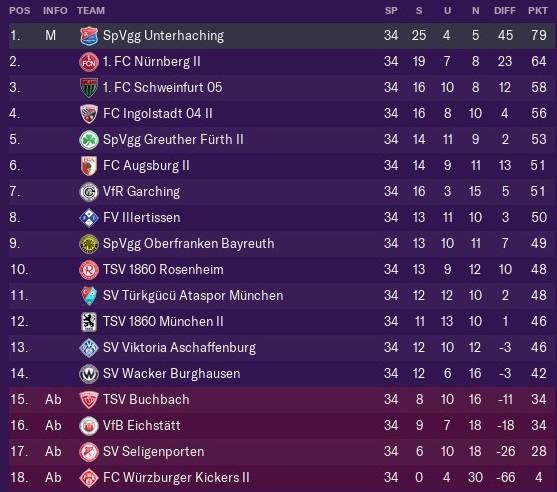Click the TSV 1860 München II lion crest

click(89, 321)
